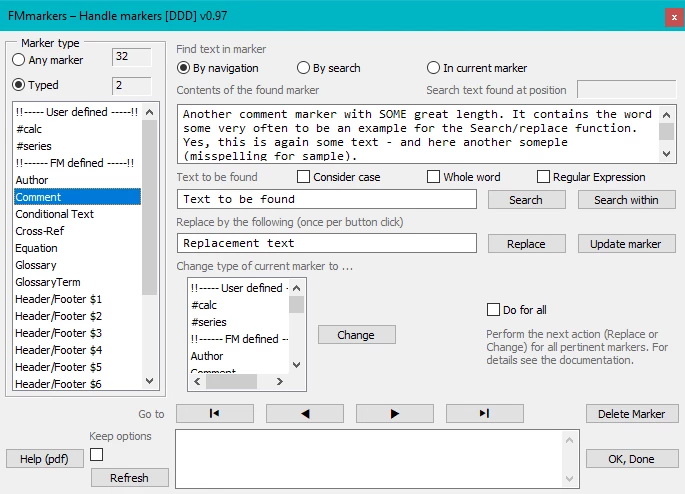The width and height of the screenshot is (685, 494).
Task: Select #series in Marker type list
Action: 77,146
